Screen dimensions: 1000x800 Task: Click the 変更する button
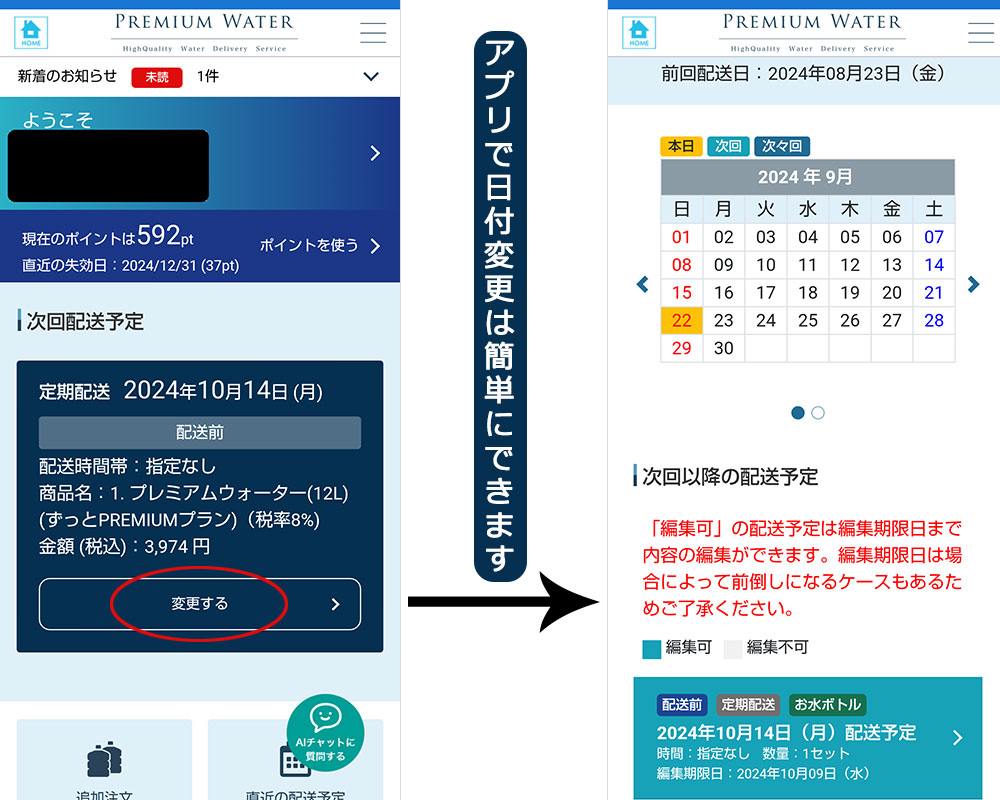200,604
